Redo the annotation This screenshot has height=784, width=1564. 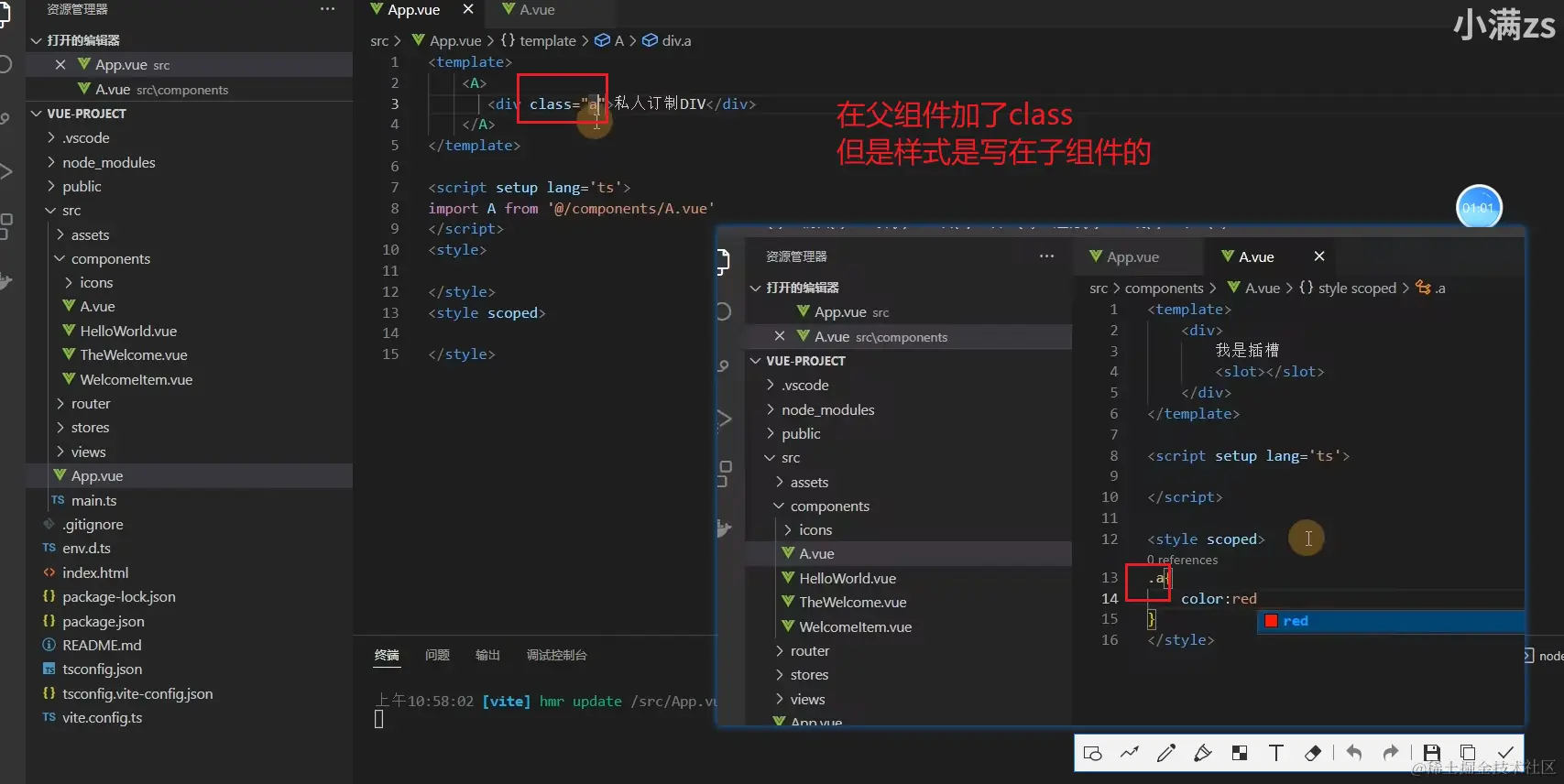[x=1391, y=753]
